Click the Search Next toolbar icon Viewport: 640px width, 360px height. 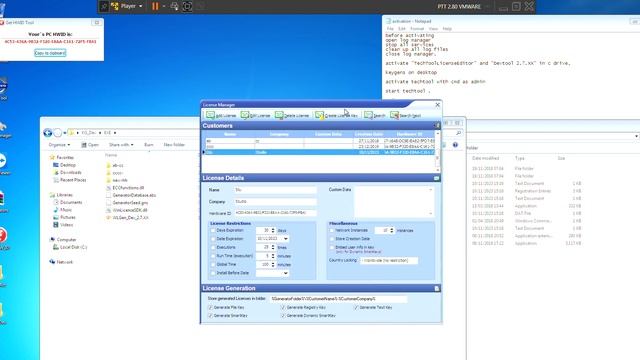[x=394, y=115]
